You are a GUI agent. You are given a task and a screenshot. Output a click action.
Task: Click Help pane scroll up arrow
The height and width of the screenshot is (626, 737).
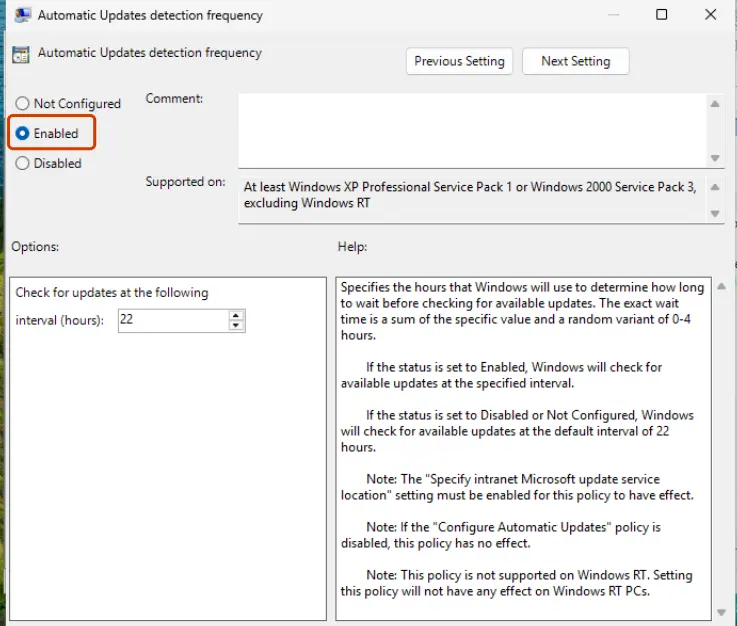(x=721, y=286)
